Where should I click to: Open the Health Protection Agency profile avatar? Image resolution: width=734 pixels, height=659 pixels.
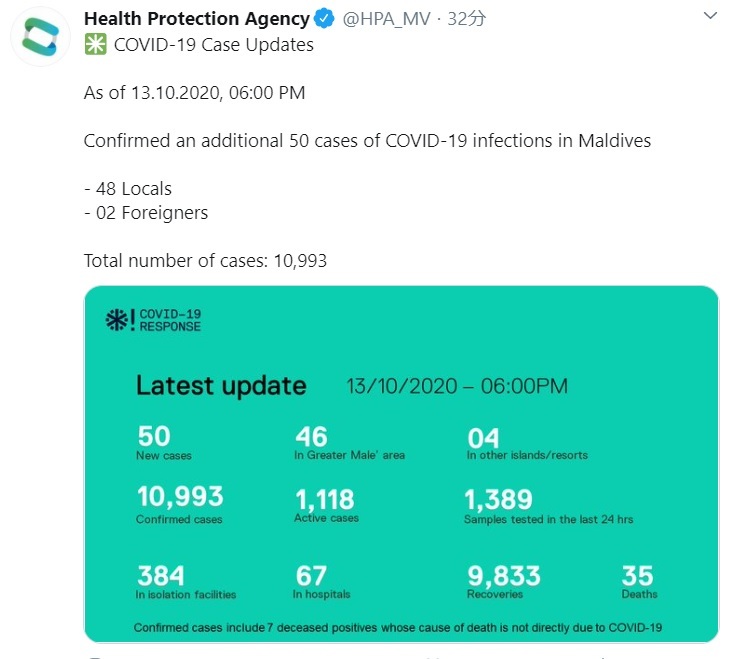tap(40, 37)
